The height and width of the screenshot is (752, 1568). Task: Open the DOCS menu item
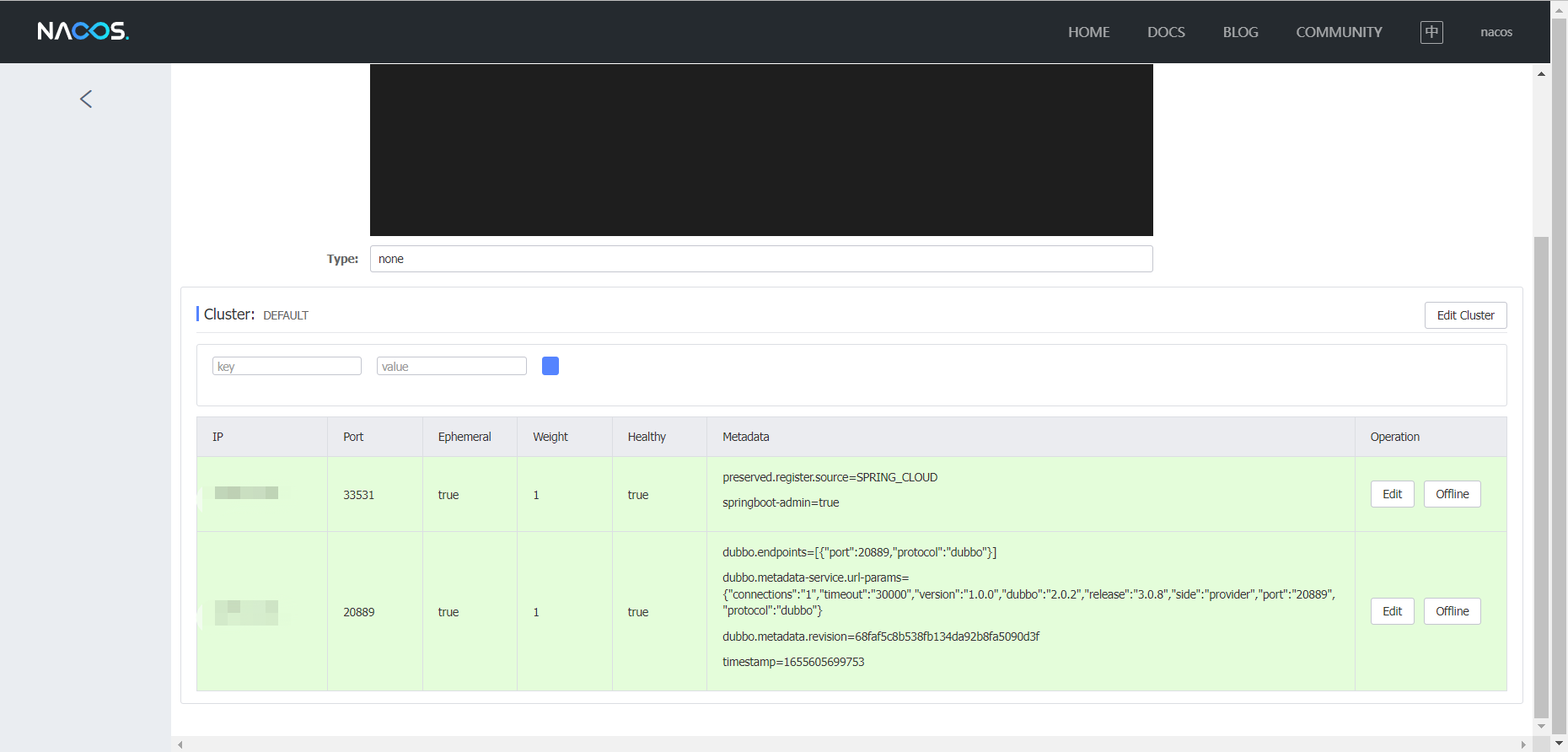coord(1166,32)
